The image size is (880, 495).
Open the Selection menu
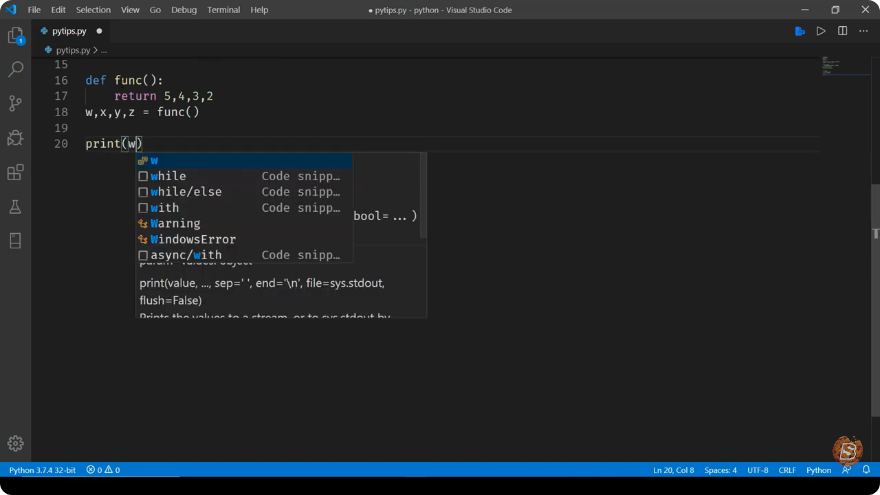click(93, 10)
